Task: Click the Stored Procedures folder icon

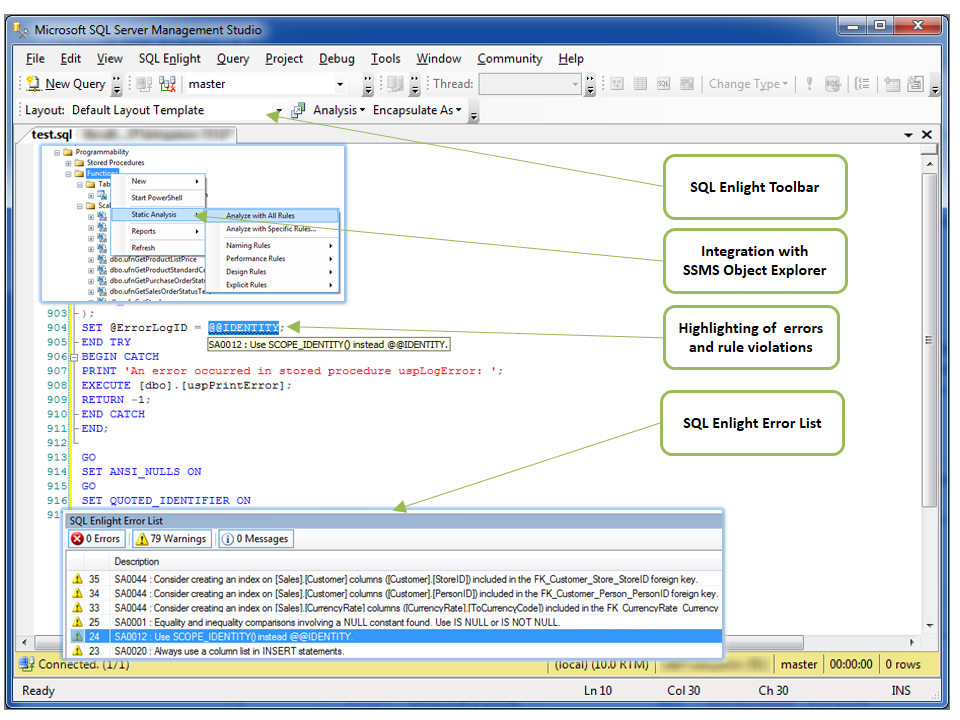Action: (x=79, y=163)
